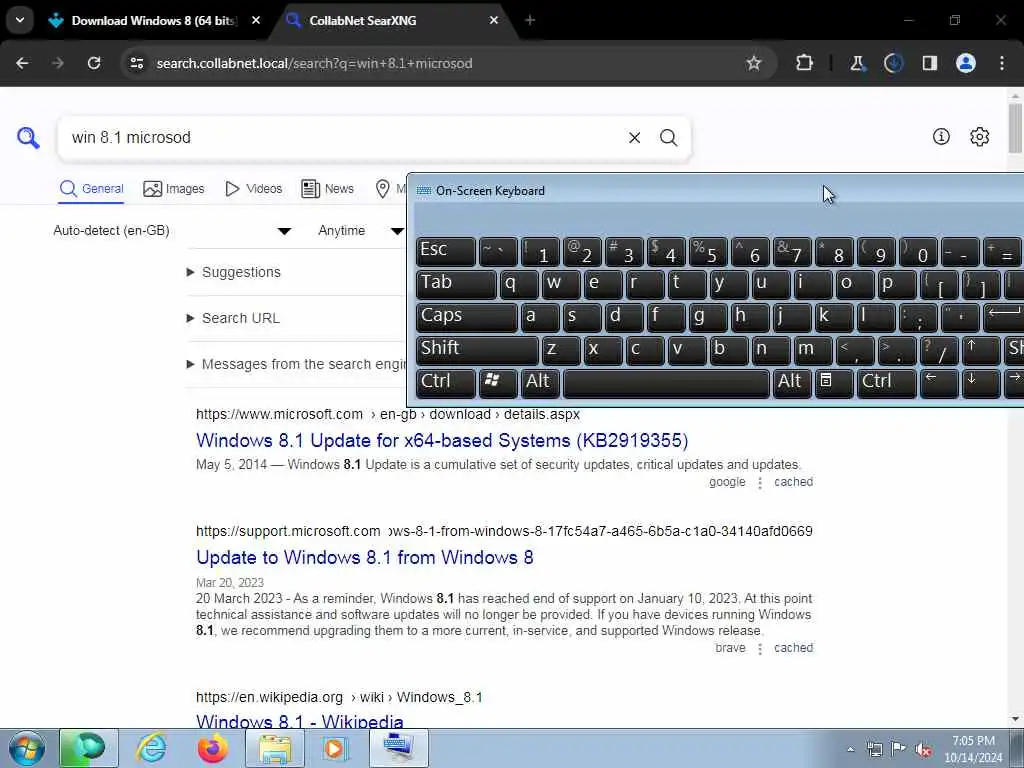The width and height of the screenshot is (1024, 768).
Task: Open the Windows Start button
Action: pyautogui.click(x=27, y=748)
